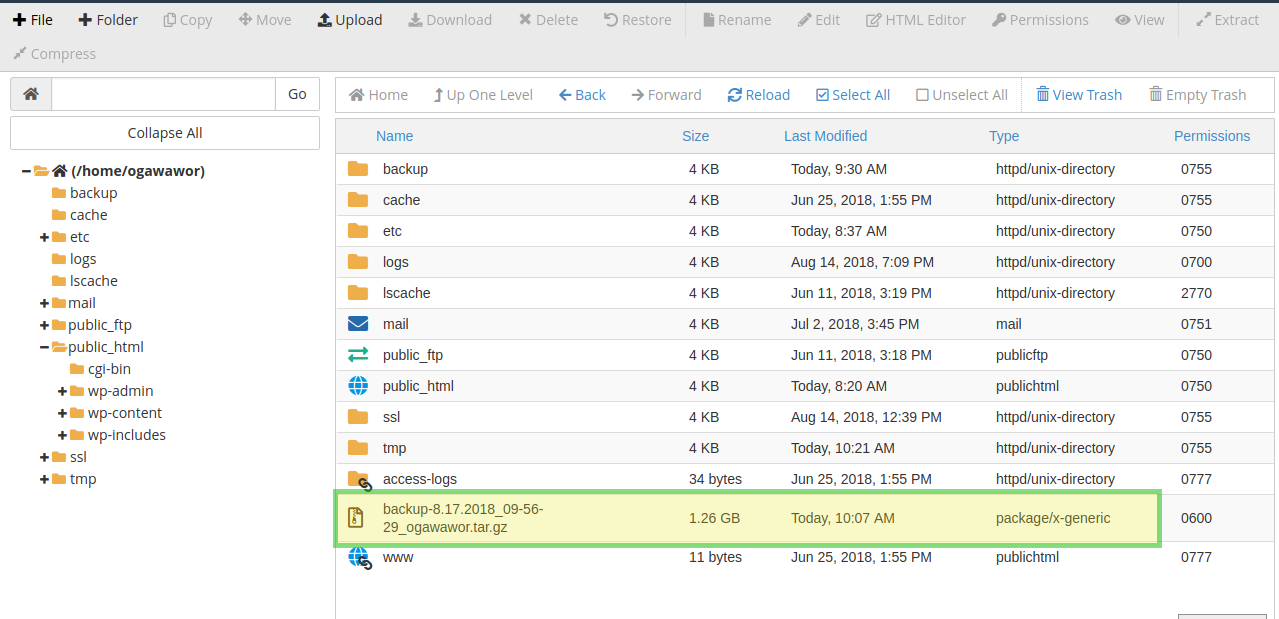Open the Upload tool
This screenshot has width=1279, height=619.
pos(350,20)
